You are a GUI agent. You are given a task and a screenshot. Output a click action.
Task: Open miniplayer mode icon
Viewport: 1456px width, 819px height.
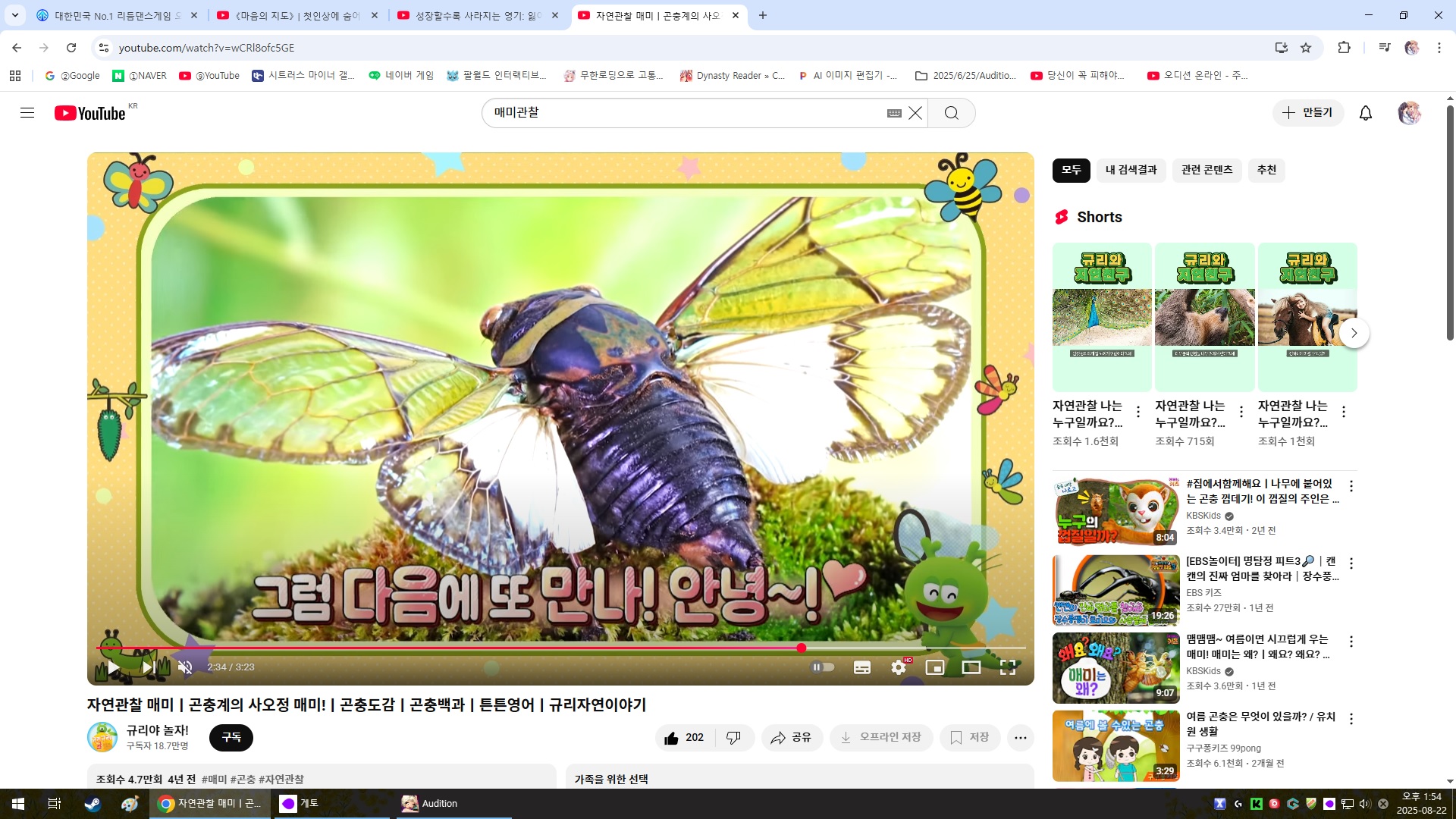click(935, 667)
